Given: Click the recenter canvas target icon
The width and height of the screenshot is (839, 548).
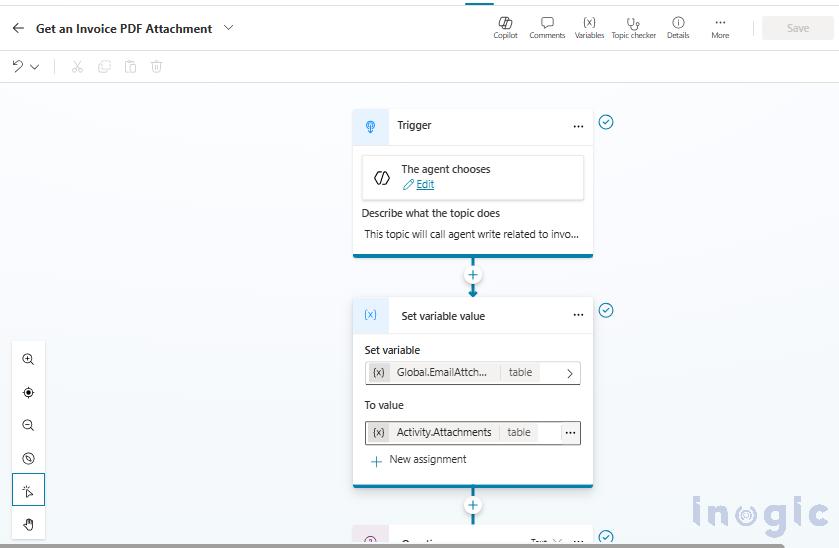Looking at the screenshot, I should (28, 392).
